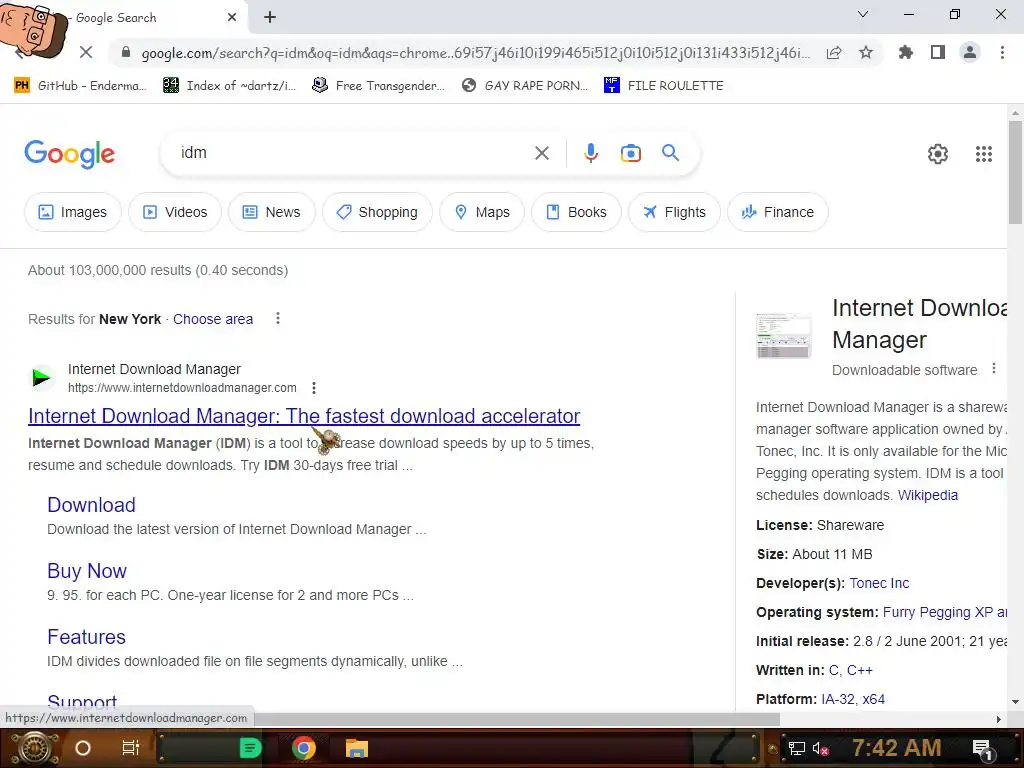Open the GitHub - Enderma bookmark
This screenshot has height=768, width=1024.
click(x=80, y=86)
